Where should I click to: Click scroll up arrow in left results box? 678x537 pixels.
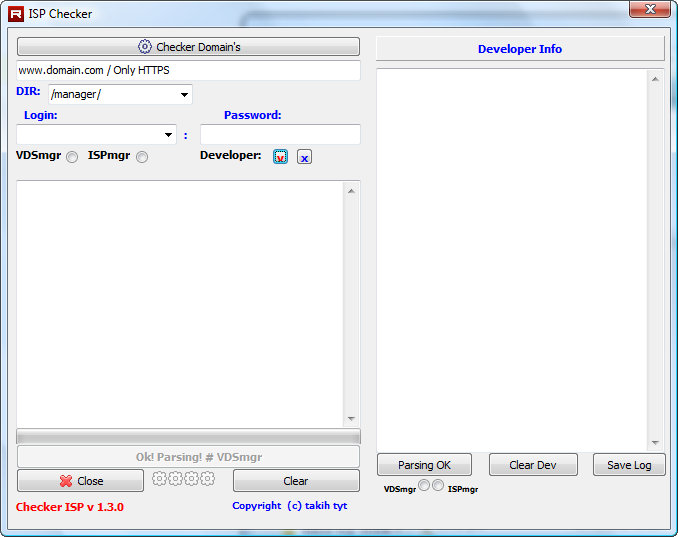pyautogui.click(x=351, y=191)
